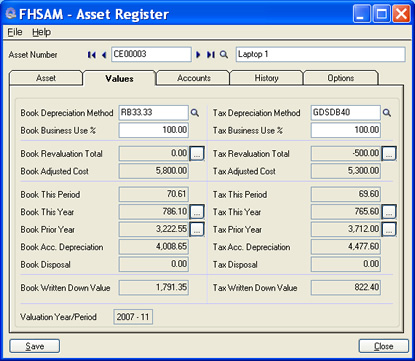Go to the next asset record
415x361 pixels.
[198, 55]
